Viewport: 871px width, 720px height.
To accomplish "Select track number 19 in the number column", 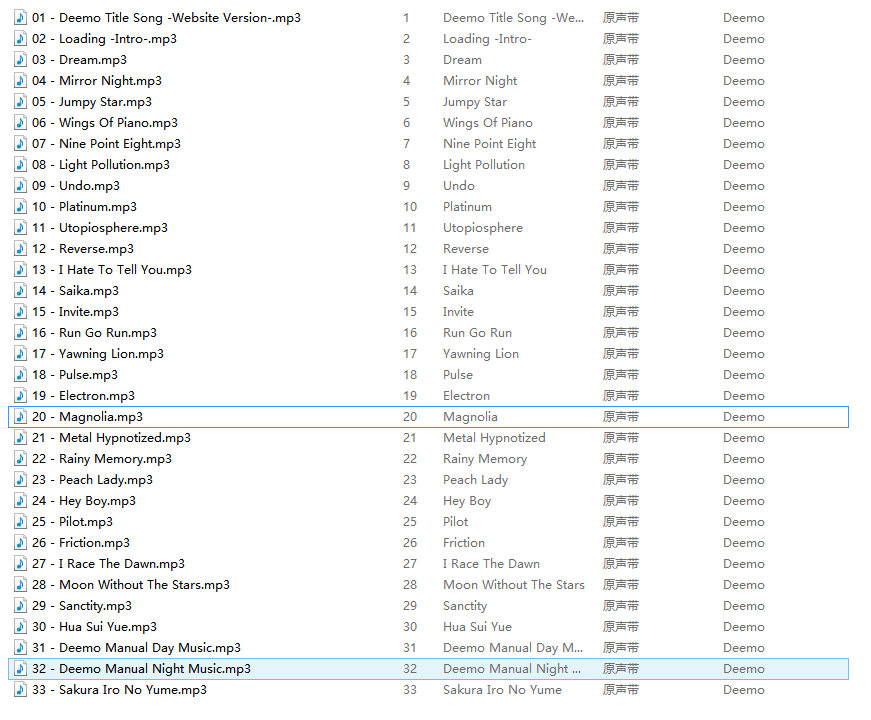I will tap(410, 396).
